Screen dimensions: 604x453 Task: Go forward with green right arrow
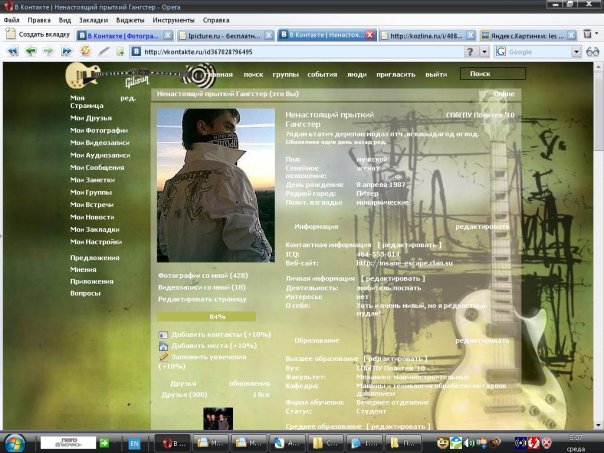[x=48, y=51]
